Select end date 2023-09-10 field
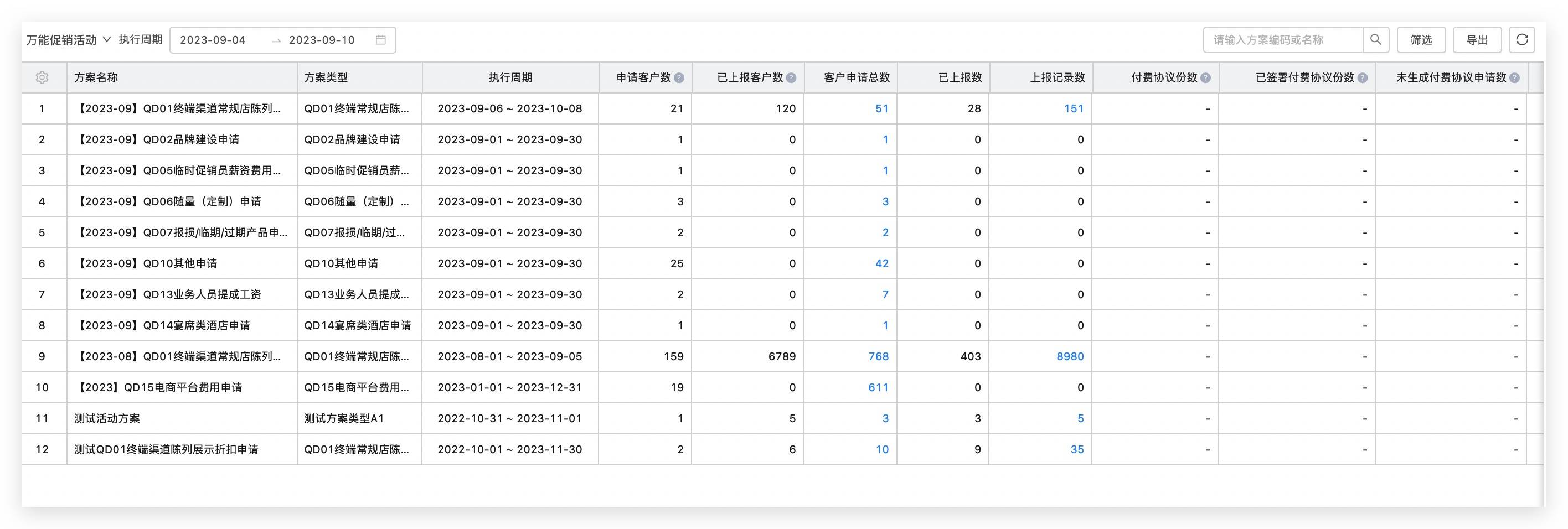The image size is (1568, 529). (x=322, y=39)
